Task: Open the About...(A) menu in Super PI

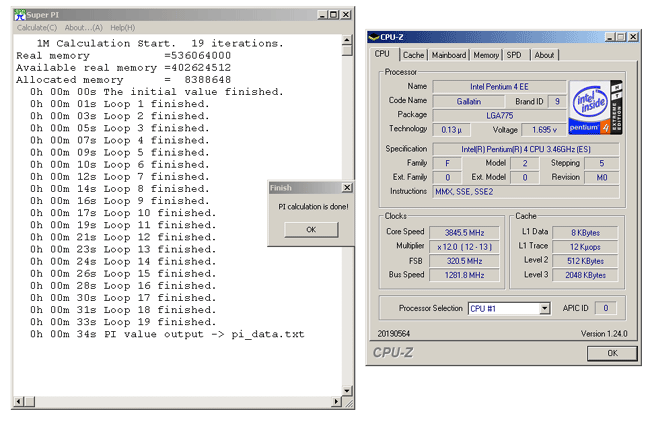Action: coord(84,27)
